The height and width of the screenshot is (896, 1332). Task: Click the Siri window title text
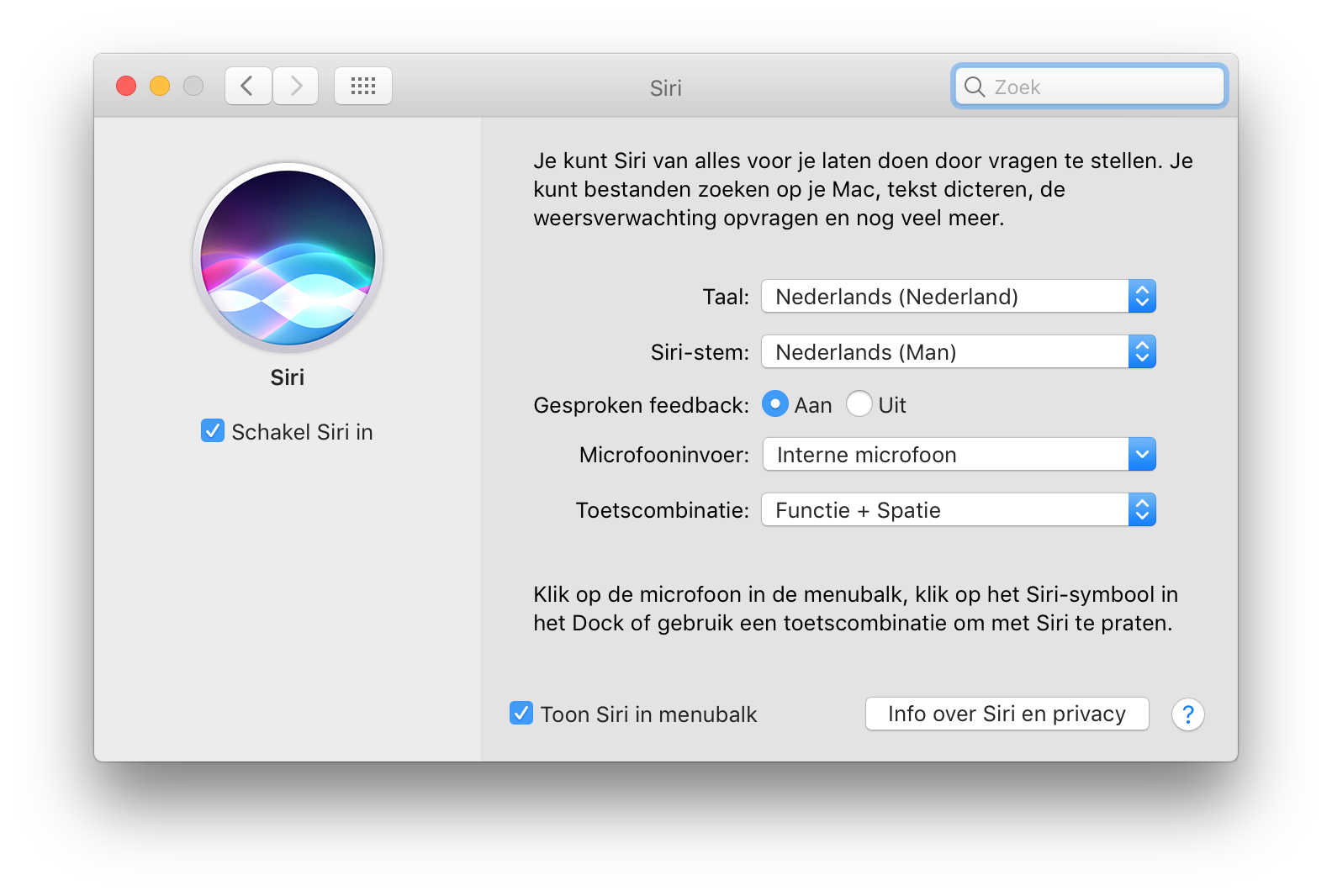point(666,88)
